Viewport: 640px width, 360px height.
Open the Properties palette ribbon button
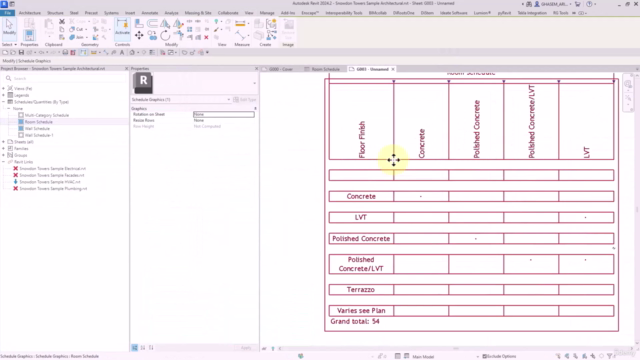[29, 36]
